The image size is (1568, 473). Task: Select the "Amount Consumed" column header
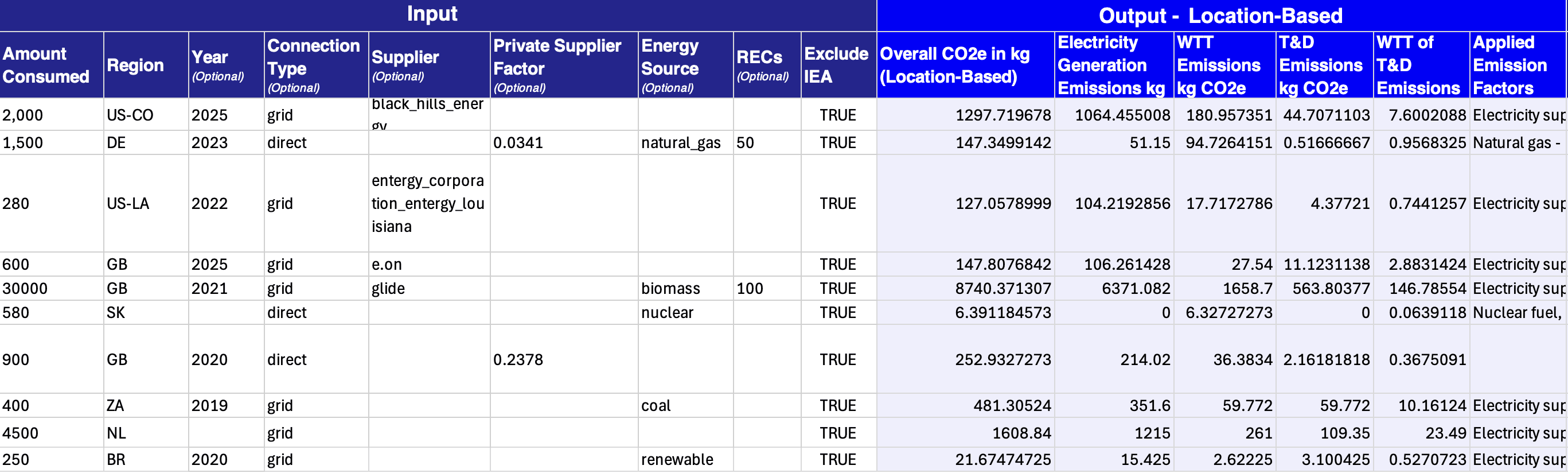coord(48,65)
